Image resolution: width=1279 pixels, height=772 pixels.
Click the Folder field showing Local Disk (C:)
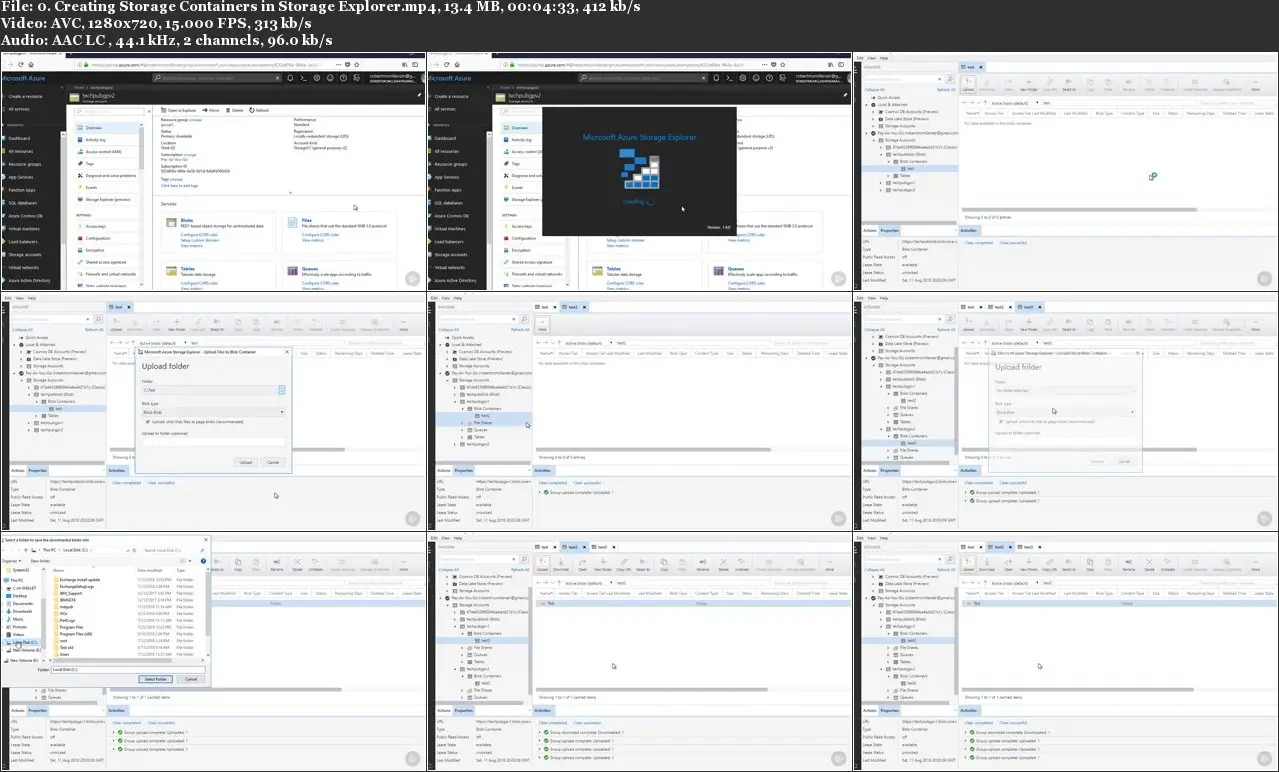[x=128, y=669]
